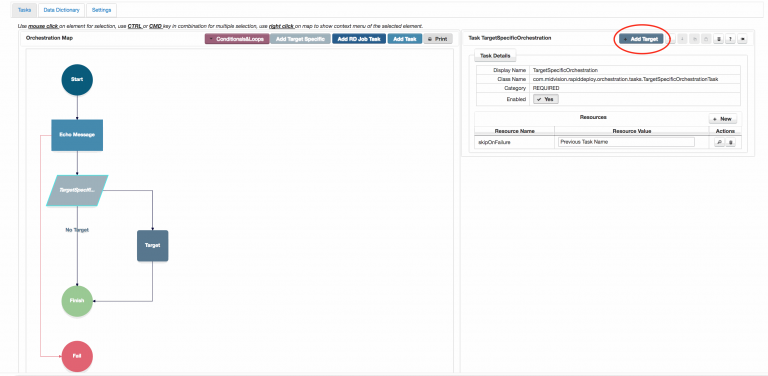Click the Print button

tap(438, 39)
